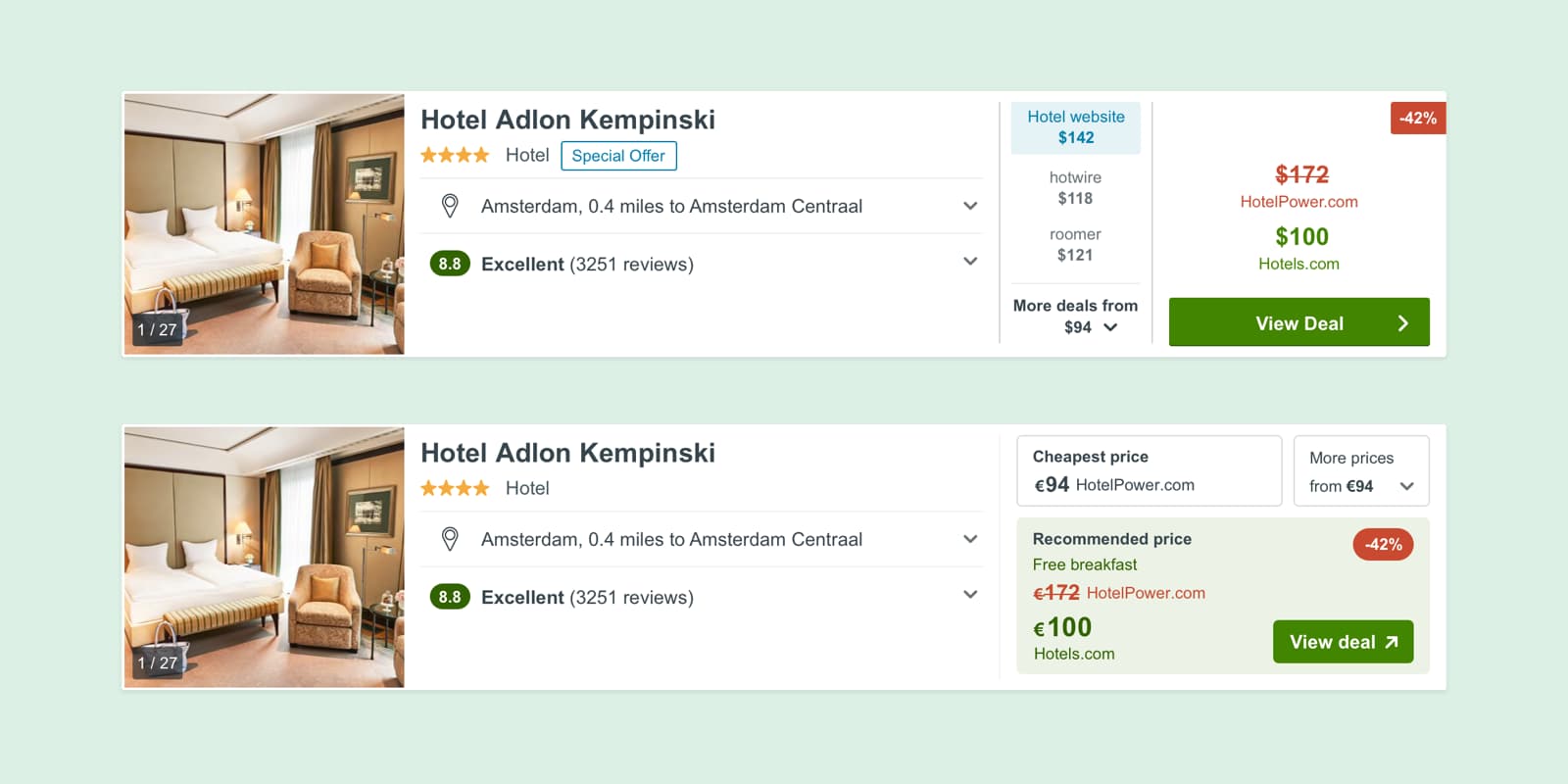Expand the top card's Amsterdam location row
The width and height of the screenshot is (1568, 784).
970,206
